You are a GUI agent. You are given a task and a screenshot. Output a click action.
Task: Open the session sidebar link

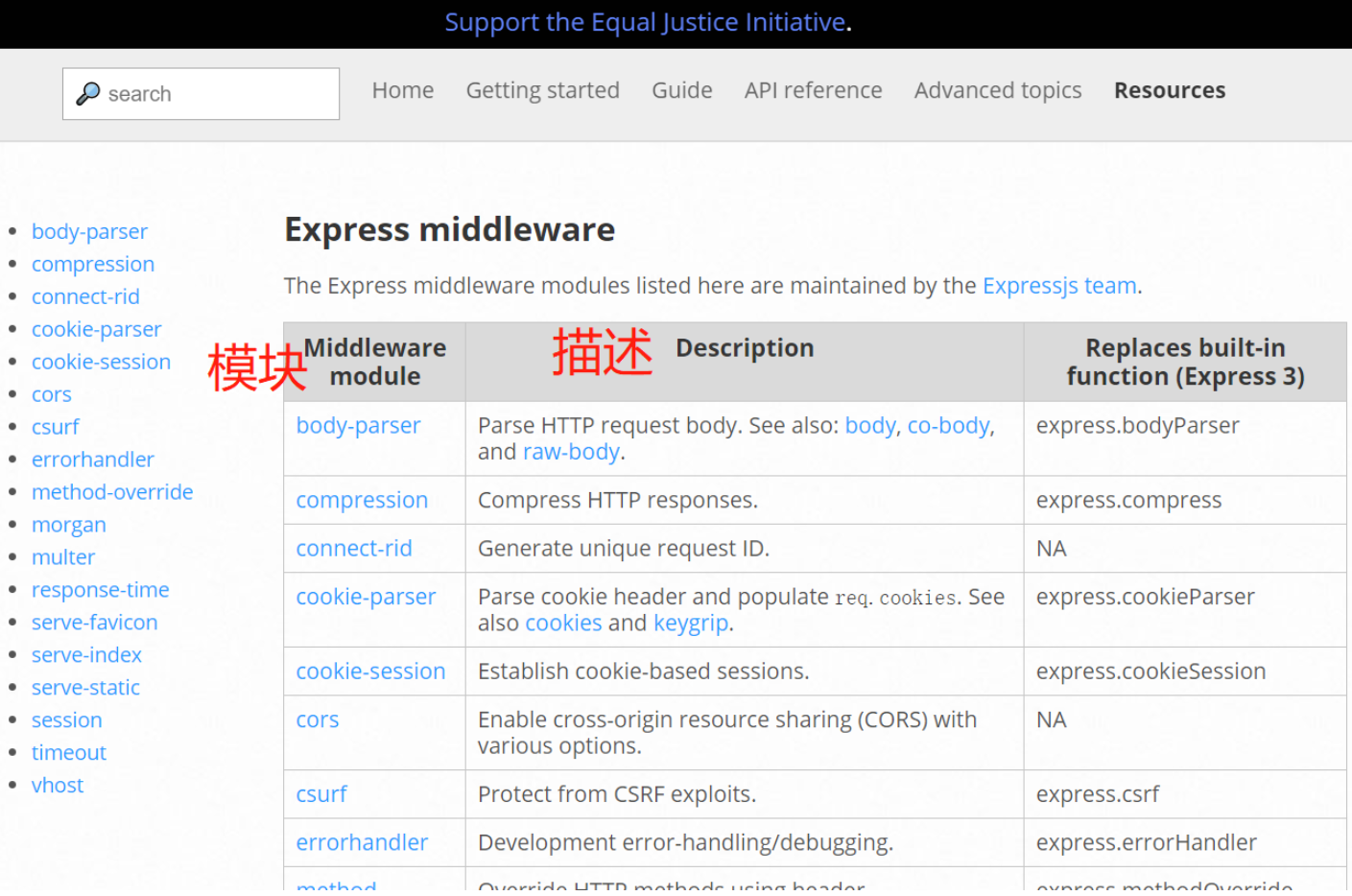click(66, 719)
